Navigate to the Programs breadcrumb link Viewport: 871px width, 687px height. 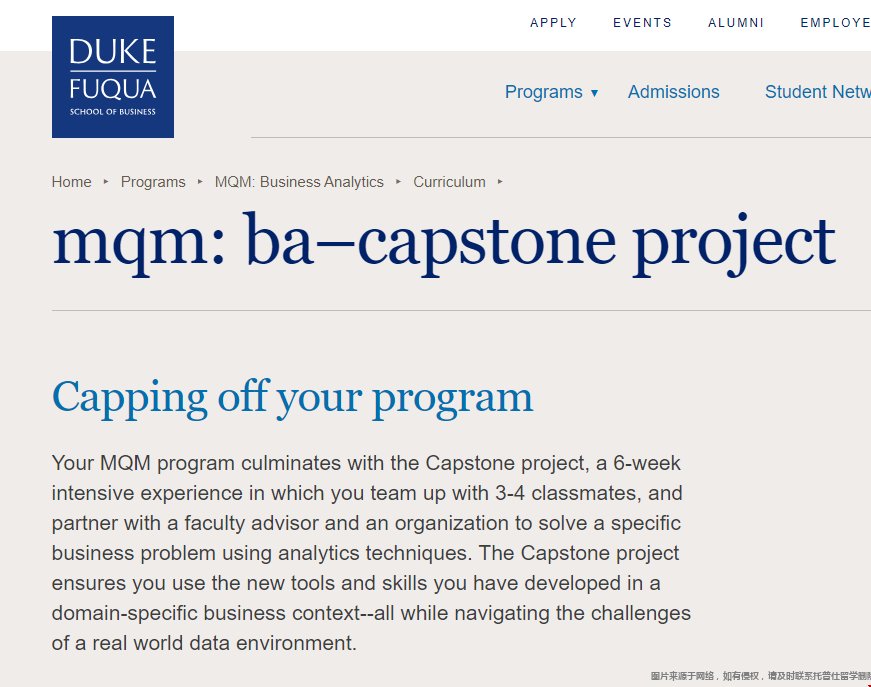[153, 182]
